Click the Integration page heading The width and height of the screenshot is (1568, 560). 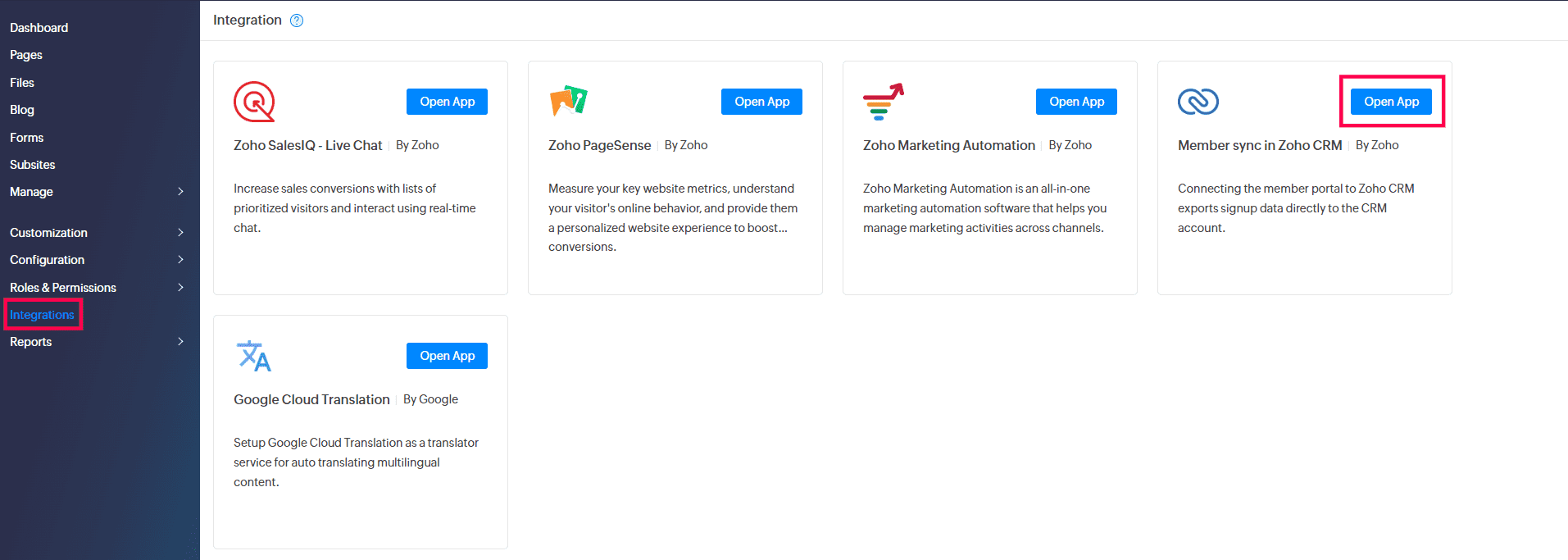248,20
